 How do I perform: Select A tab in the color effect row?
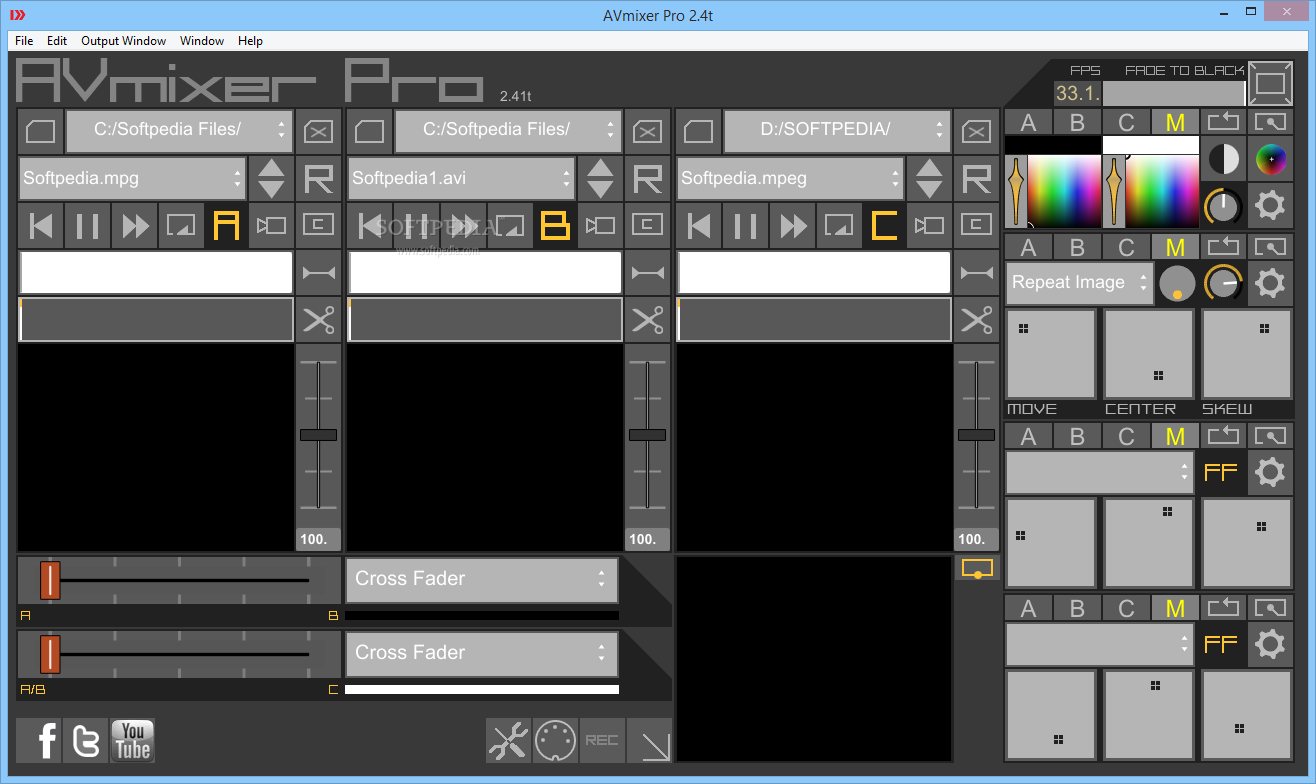tap(1028, 123)
